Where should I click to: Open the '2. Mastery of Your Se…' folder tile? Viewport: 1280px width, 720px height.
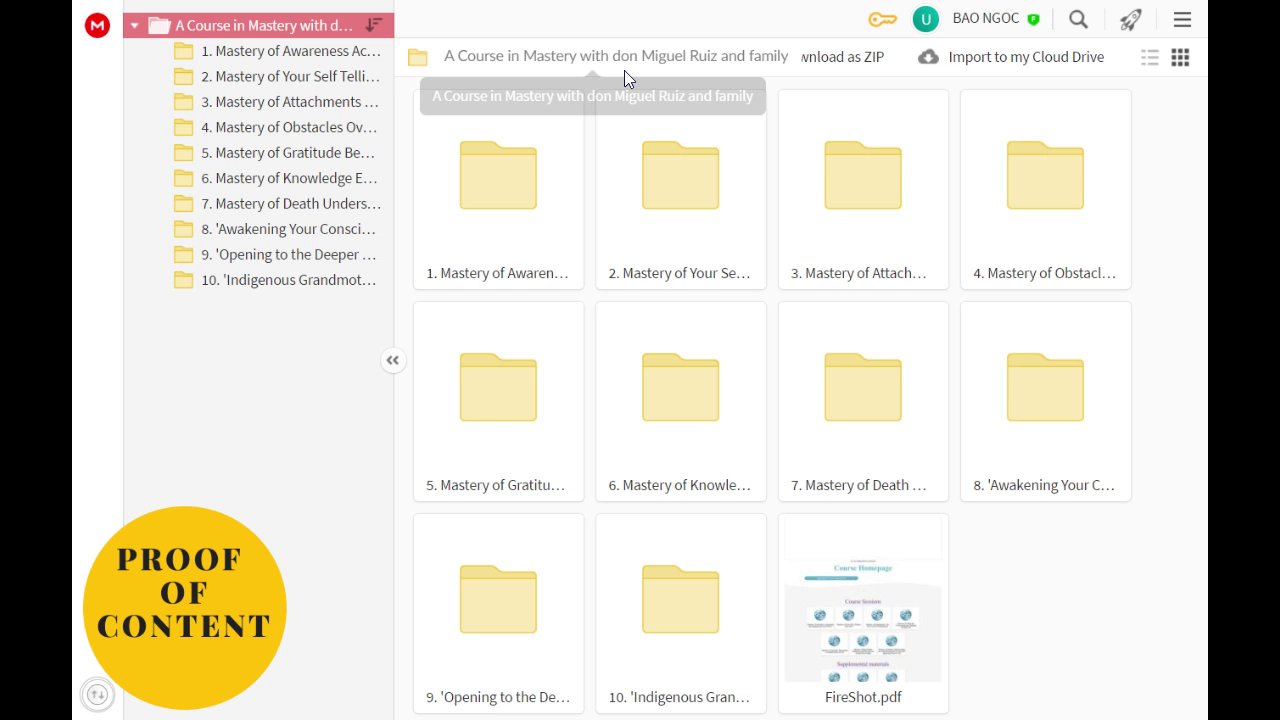pos(681,189)
